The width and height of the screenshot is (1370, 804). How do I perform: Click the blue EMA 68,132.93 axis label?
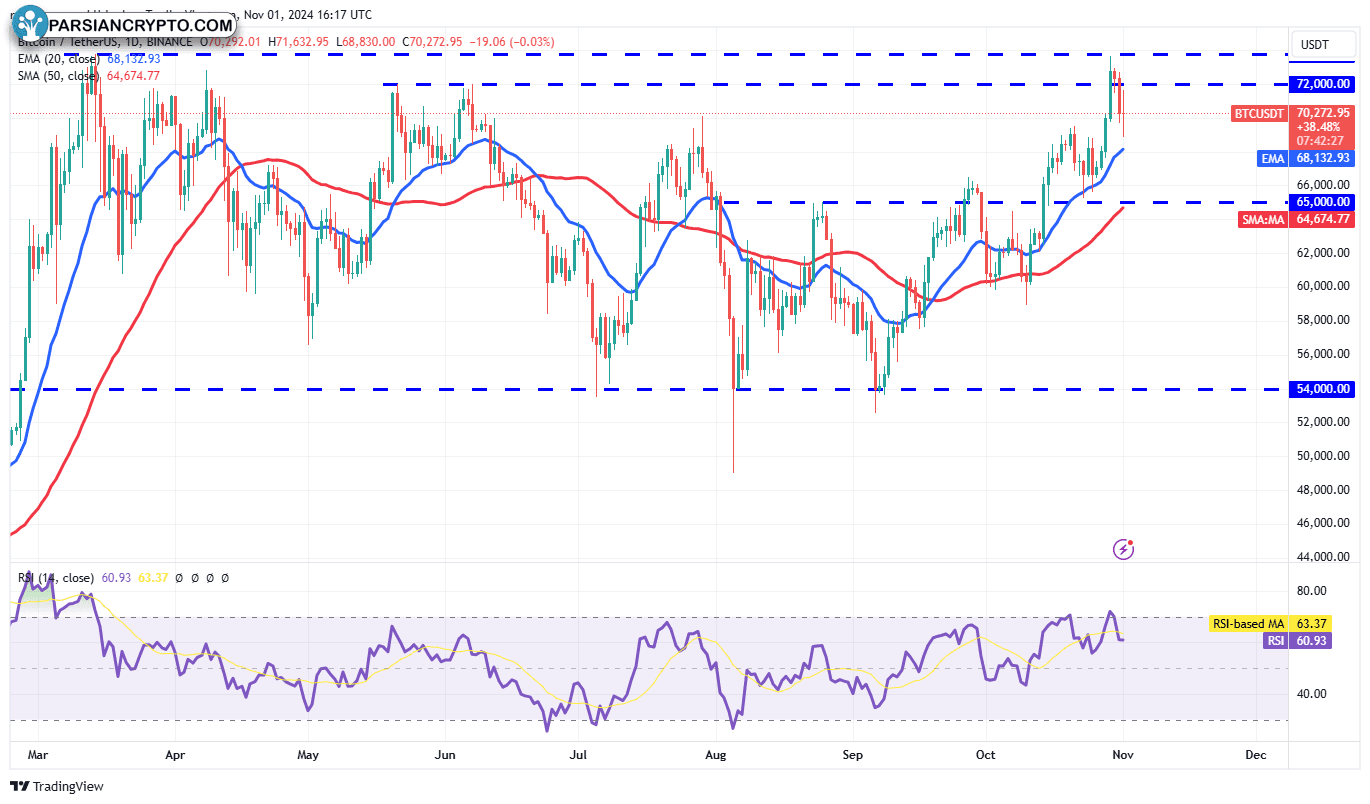point(1305,158)
